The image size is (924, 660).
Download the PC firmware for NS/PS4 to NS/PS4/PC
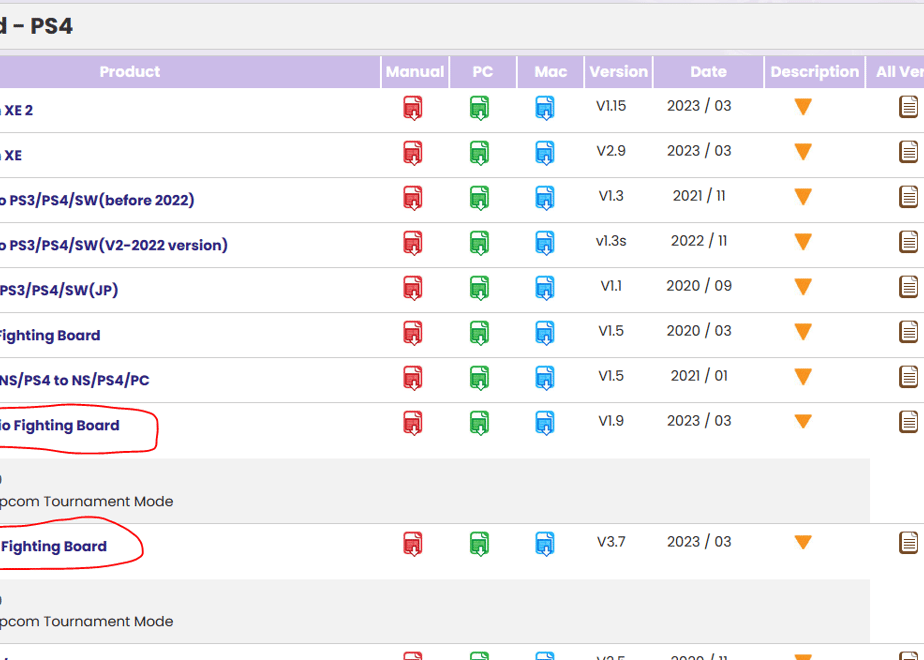click(480, 378)
